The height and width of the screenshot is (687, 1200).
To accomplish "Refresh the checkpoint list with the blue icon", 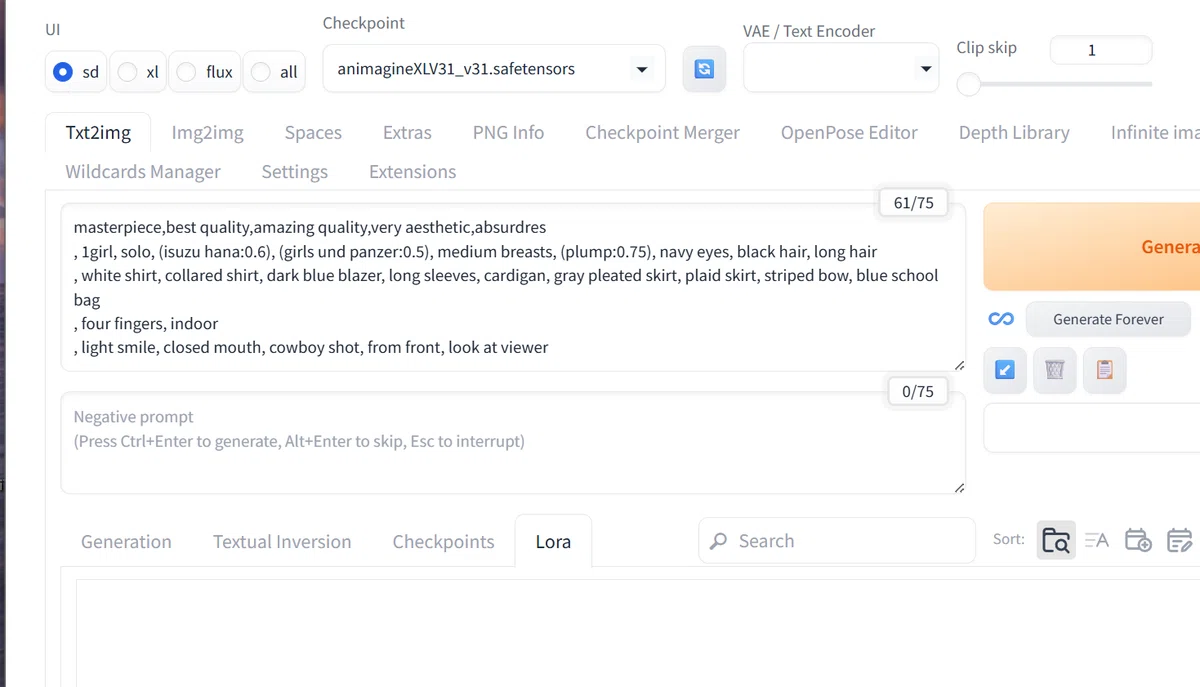I will click(704, 69).
